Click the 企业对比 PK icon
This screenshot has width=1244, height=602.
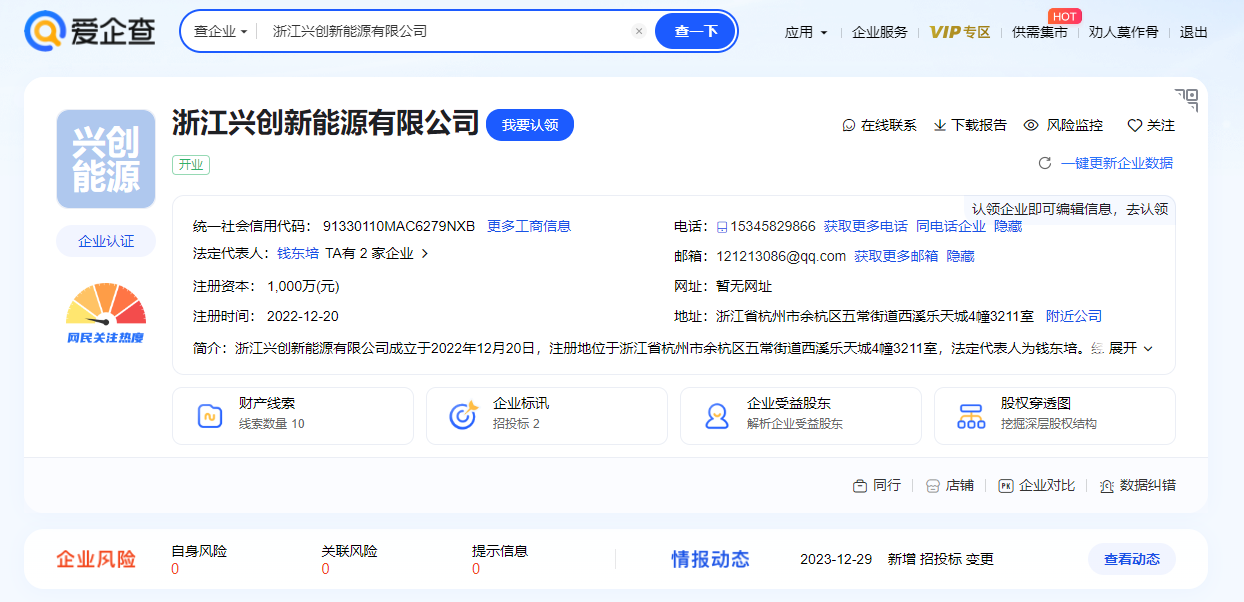coord(1006,486)
